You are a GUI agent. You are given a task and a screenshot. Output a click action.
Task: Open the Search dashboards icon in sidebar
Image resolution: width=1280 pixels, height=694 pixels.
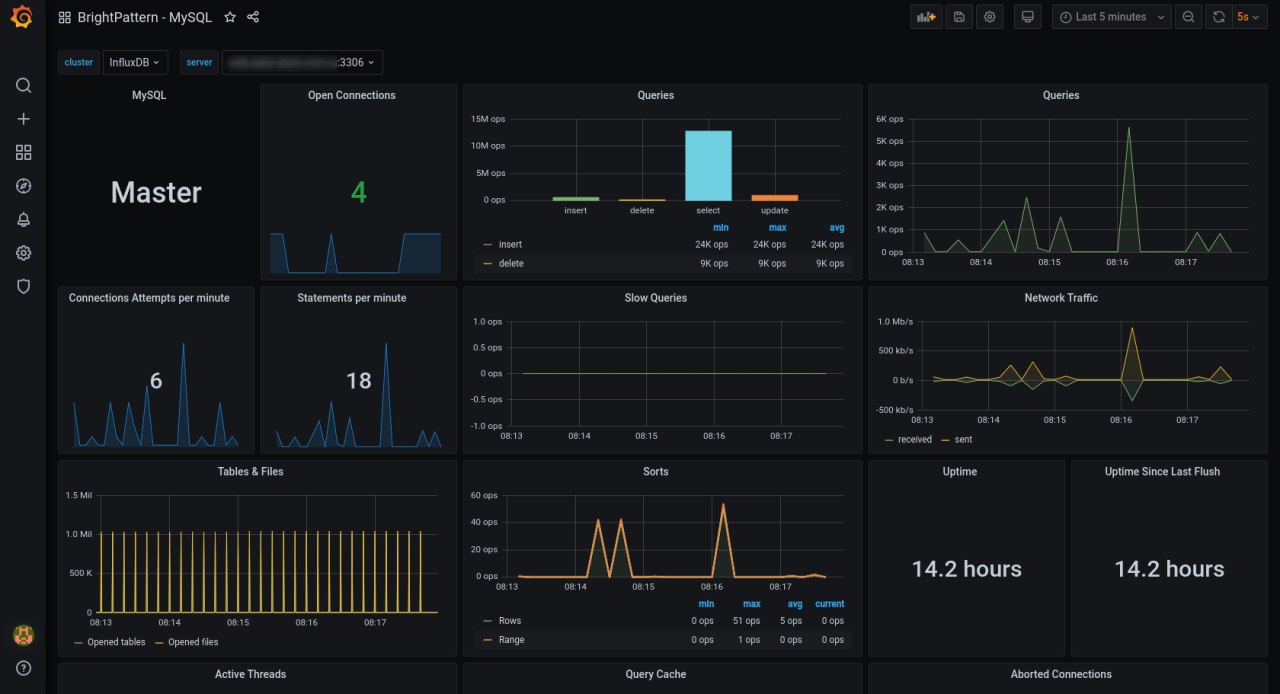[23, 85]
